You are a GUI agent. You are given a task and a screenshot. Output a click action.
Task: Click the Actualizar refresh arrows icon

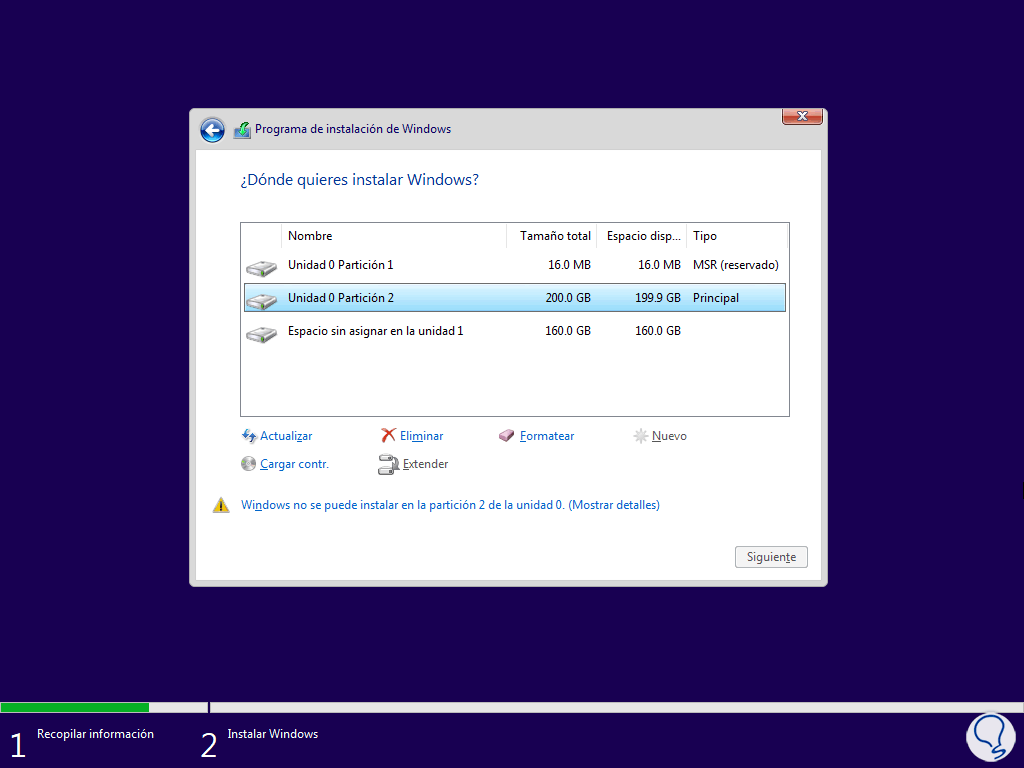(x=249, y=436)
